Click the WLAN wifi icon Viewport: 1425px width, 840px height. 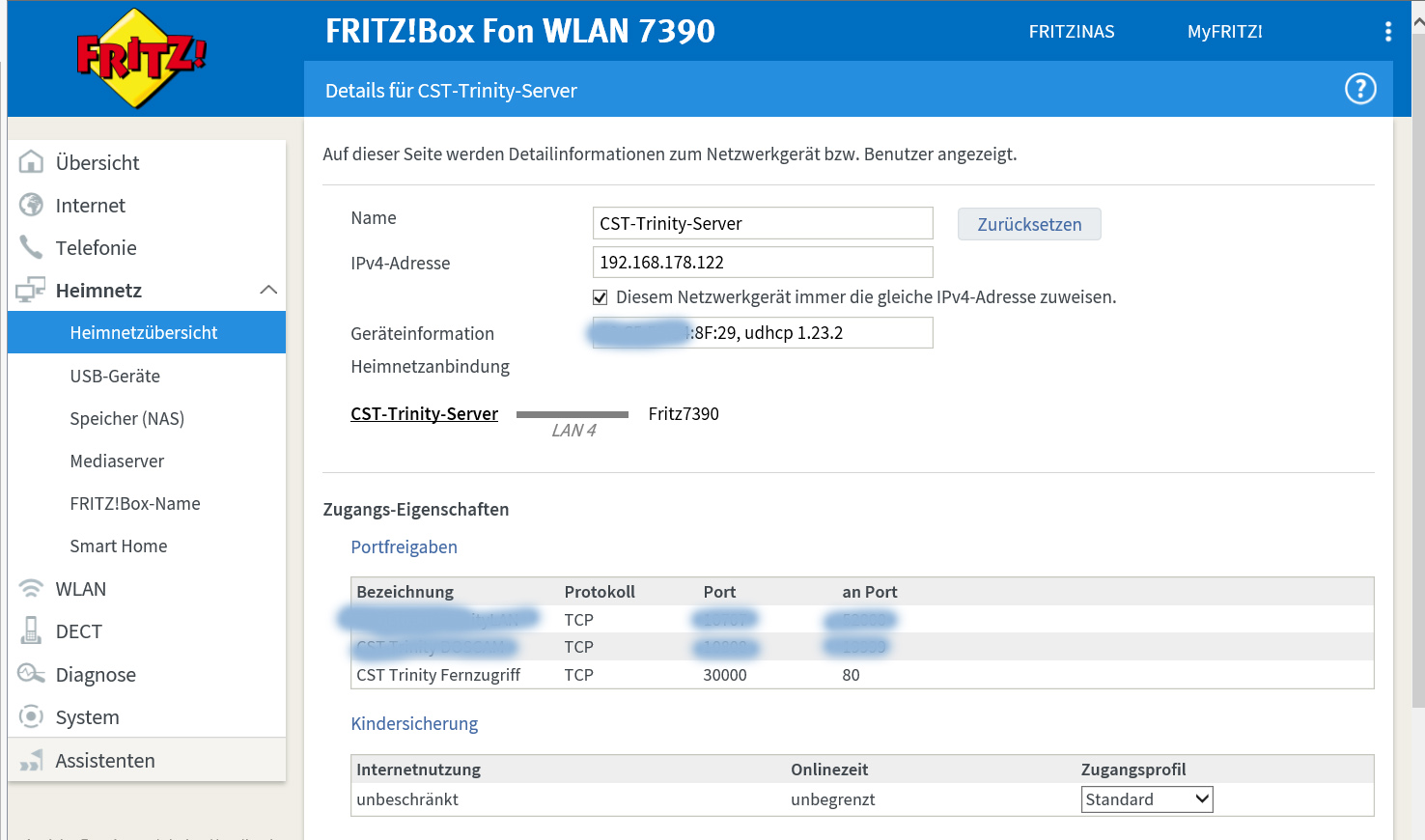31,589
